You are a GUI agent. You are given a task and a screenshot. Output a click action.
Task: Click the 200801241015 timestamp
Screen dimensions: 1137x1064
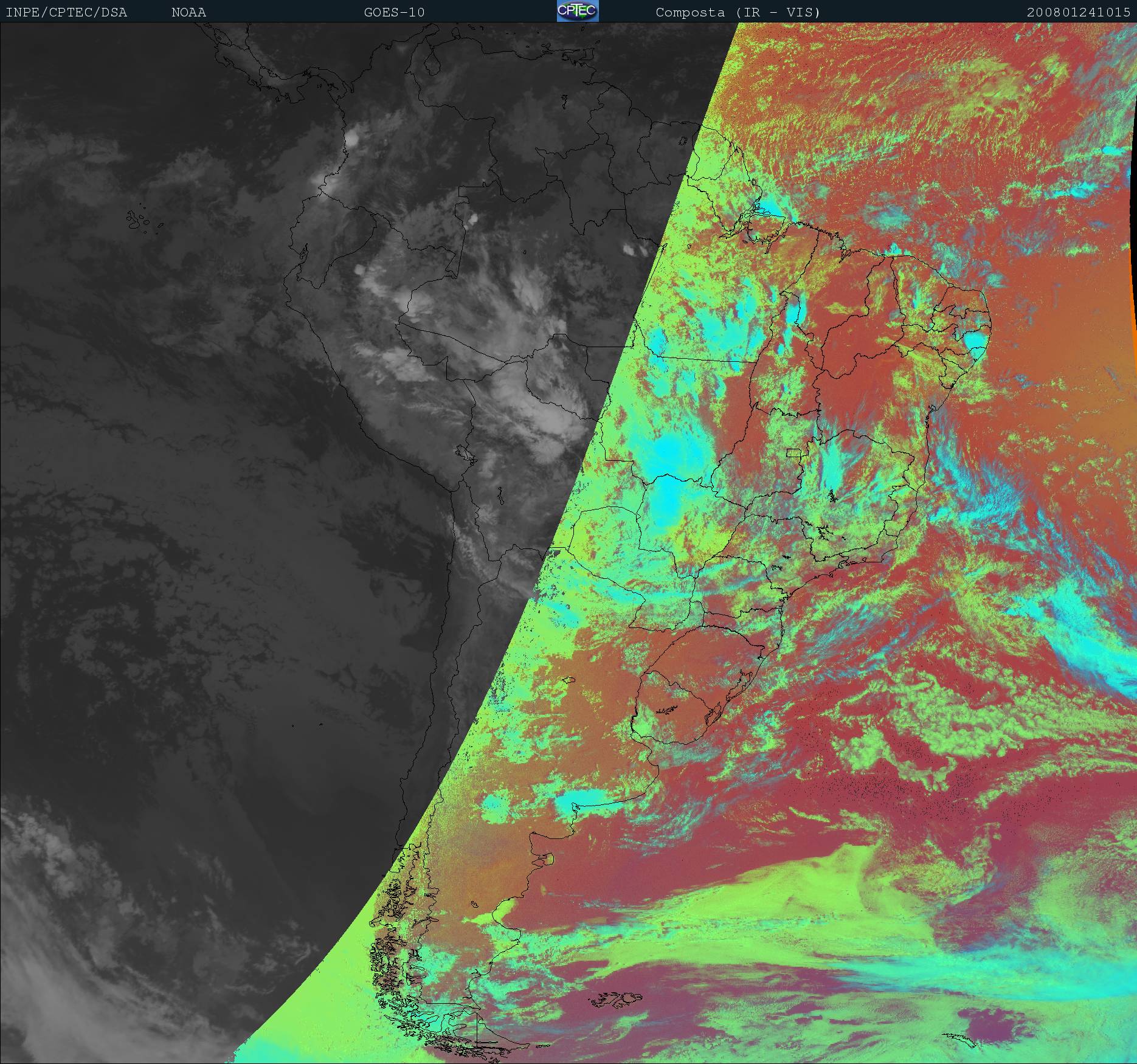pyautogui.click(x=1079, y=12)
